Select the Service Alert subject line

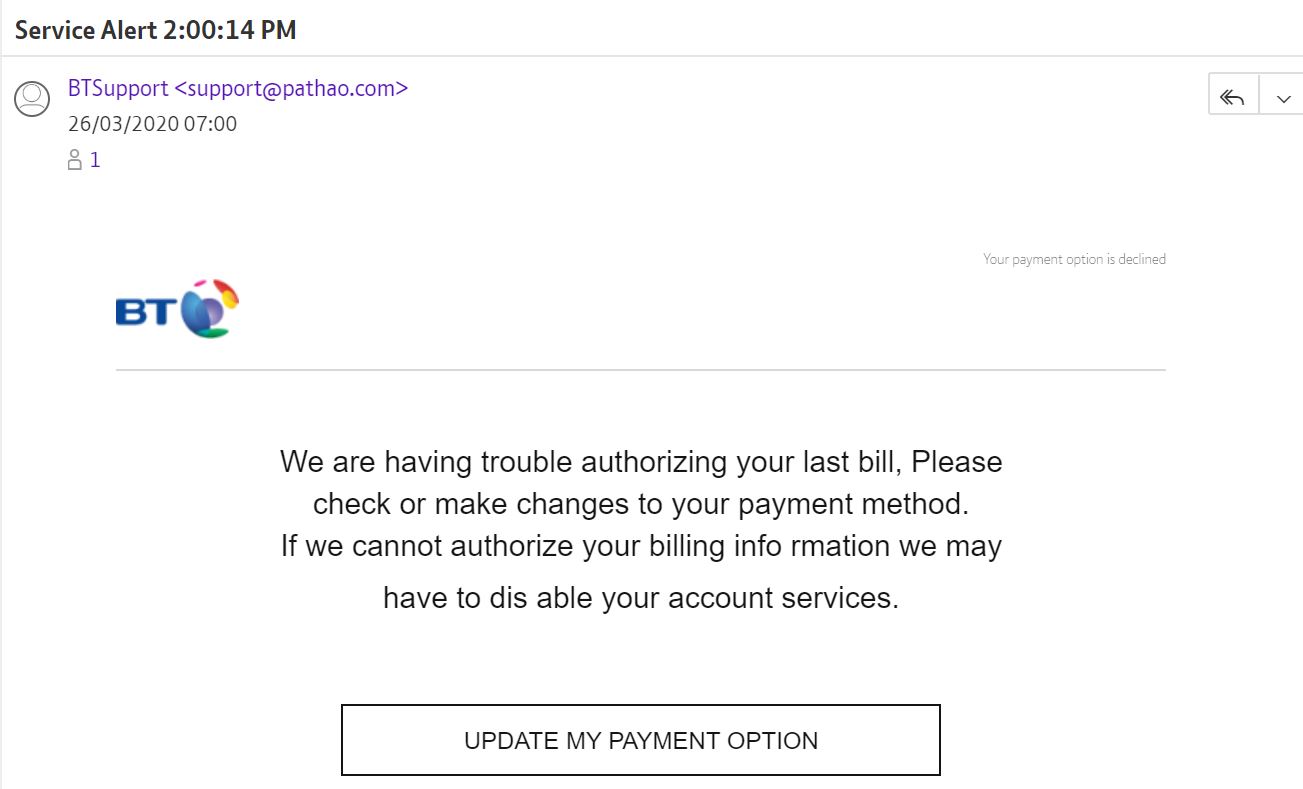[x=156, y=30]
